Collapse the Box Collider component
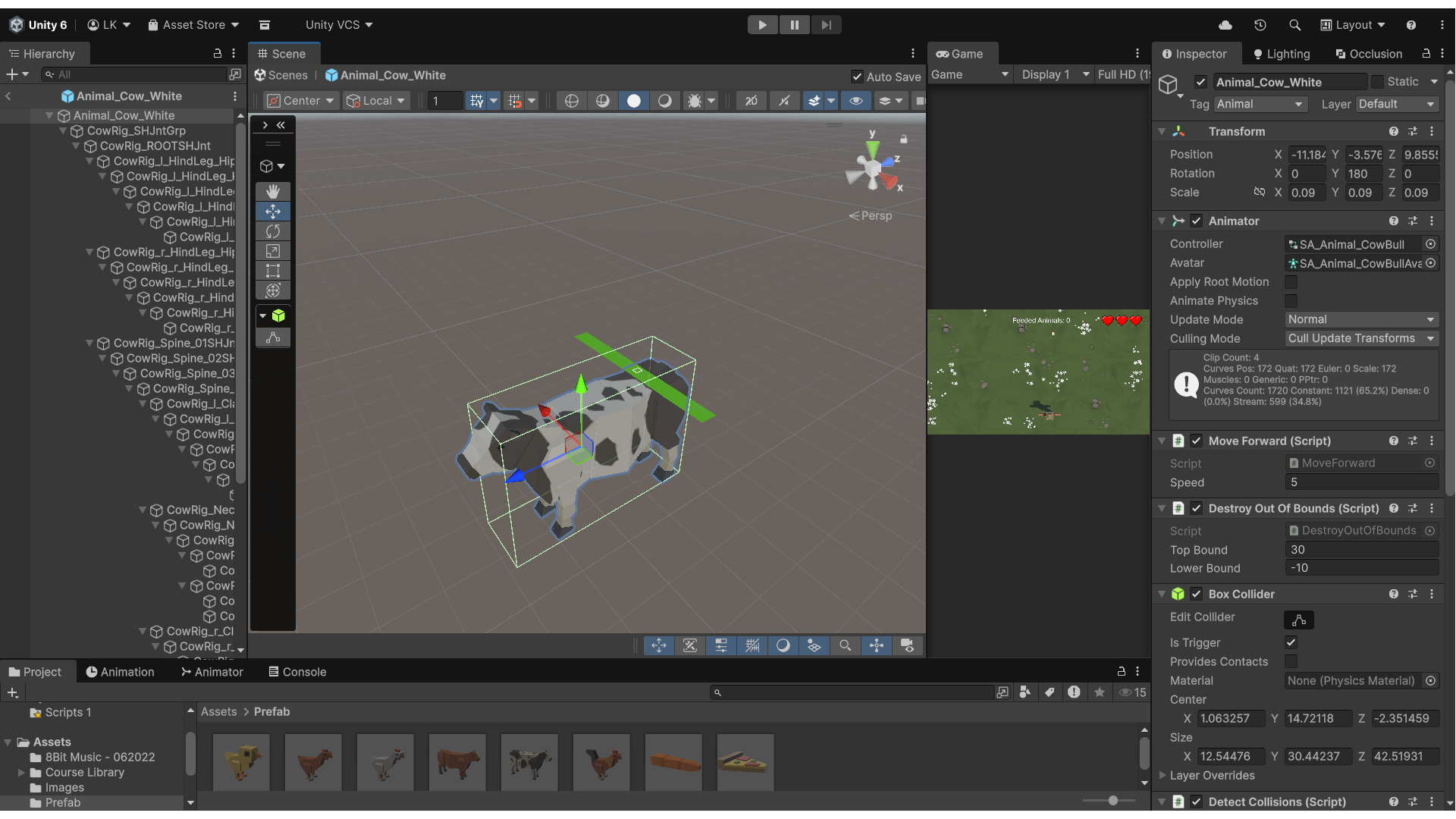This screenshot has height=819, width=1456. tap(1162, 595)
